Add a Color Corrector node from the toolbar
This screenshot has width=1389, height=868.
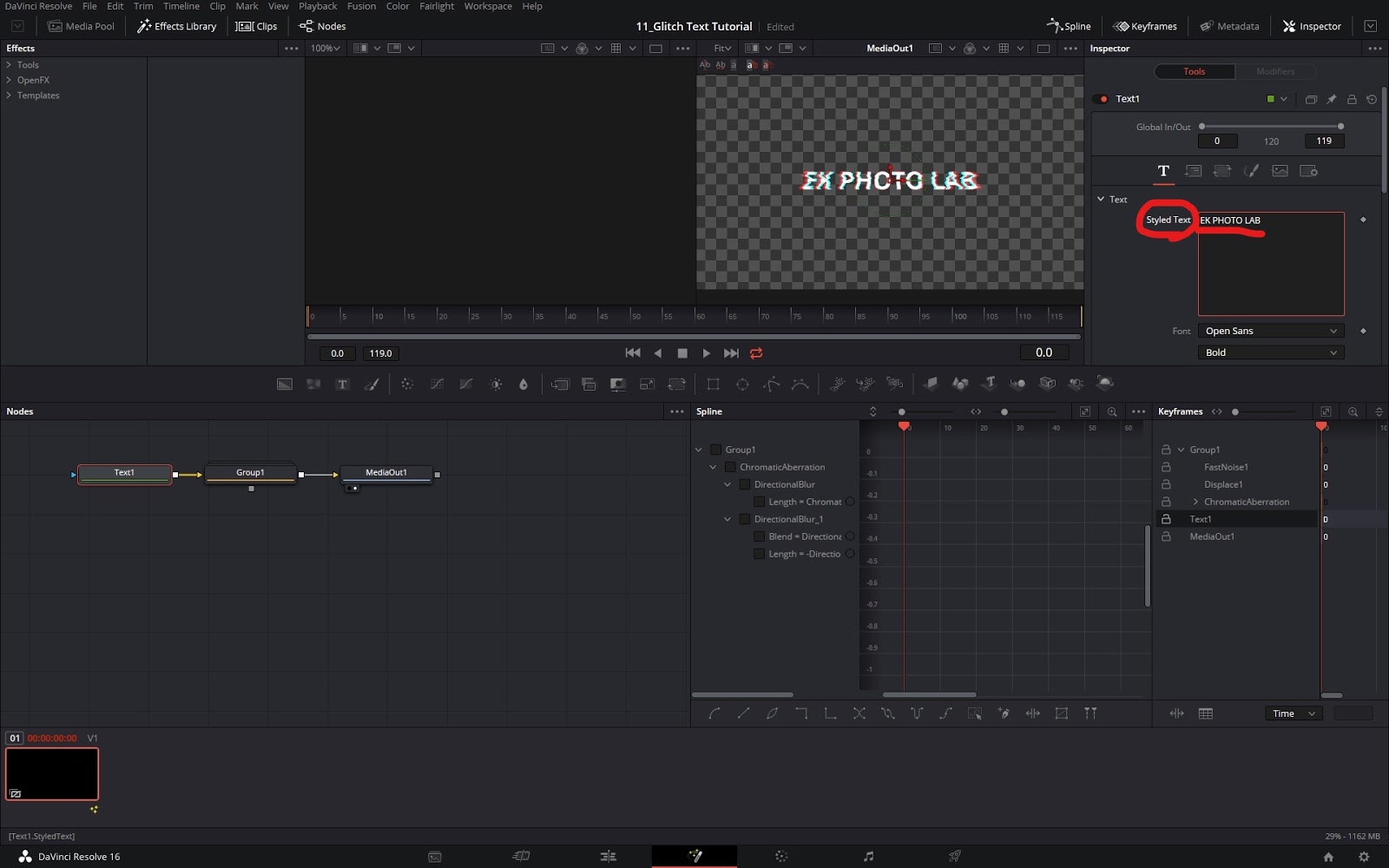pyautogui.click(x=407, y=384)
